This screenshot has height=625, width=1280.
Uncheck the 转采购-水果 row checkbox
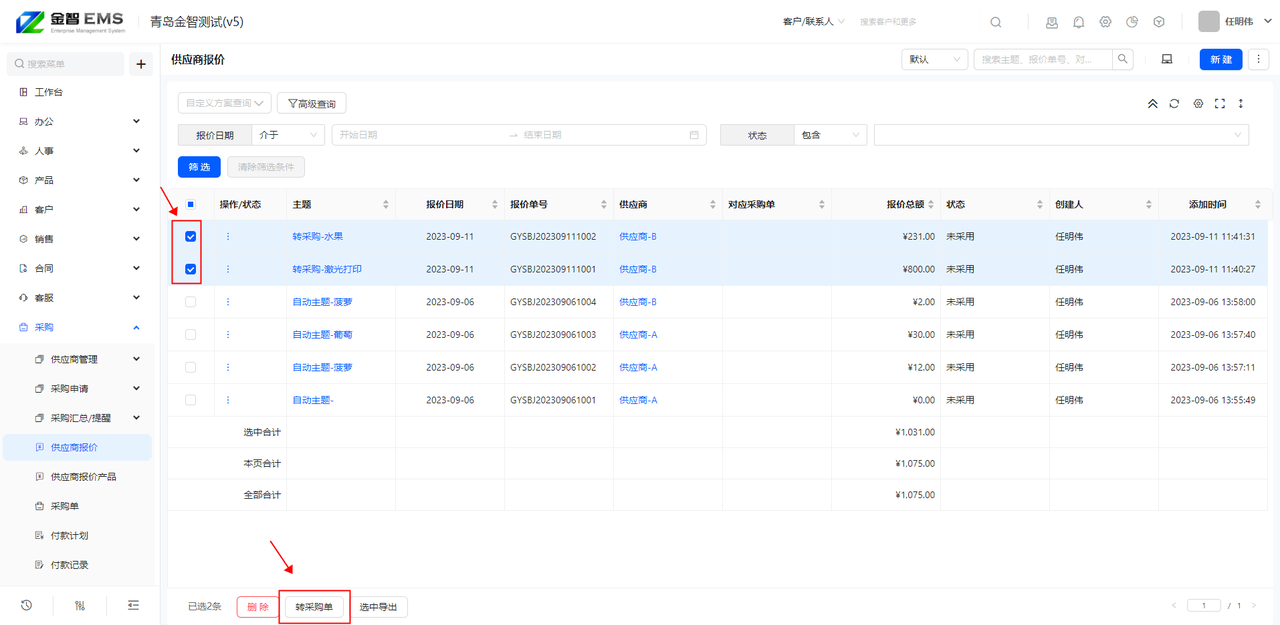191,237
